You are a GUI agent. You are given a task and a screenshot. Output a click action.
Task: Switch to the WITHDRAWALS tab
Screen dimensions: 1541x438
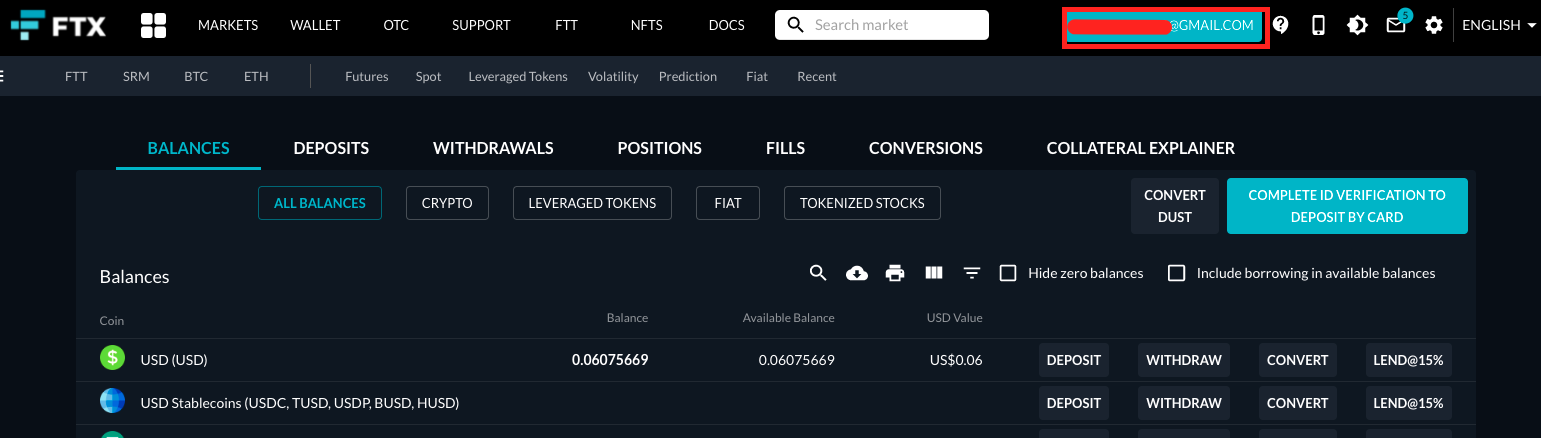[x=493, y=148]
